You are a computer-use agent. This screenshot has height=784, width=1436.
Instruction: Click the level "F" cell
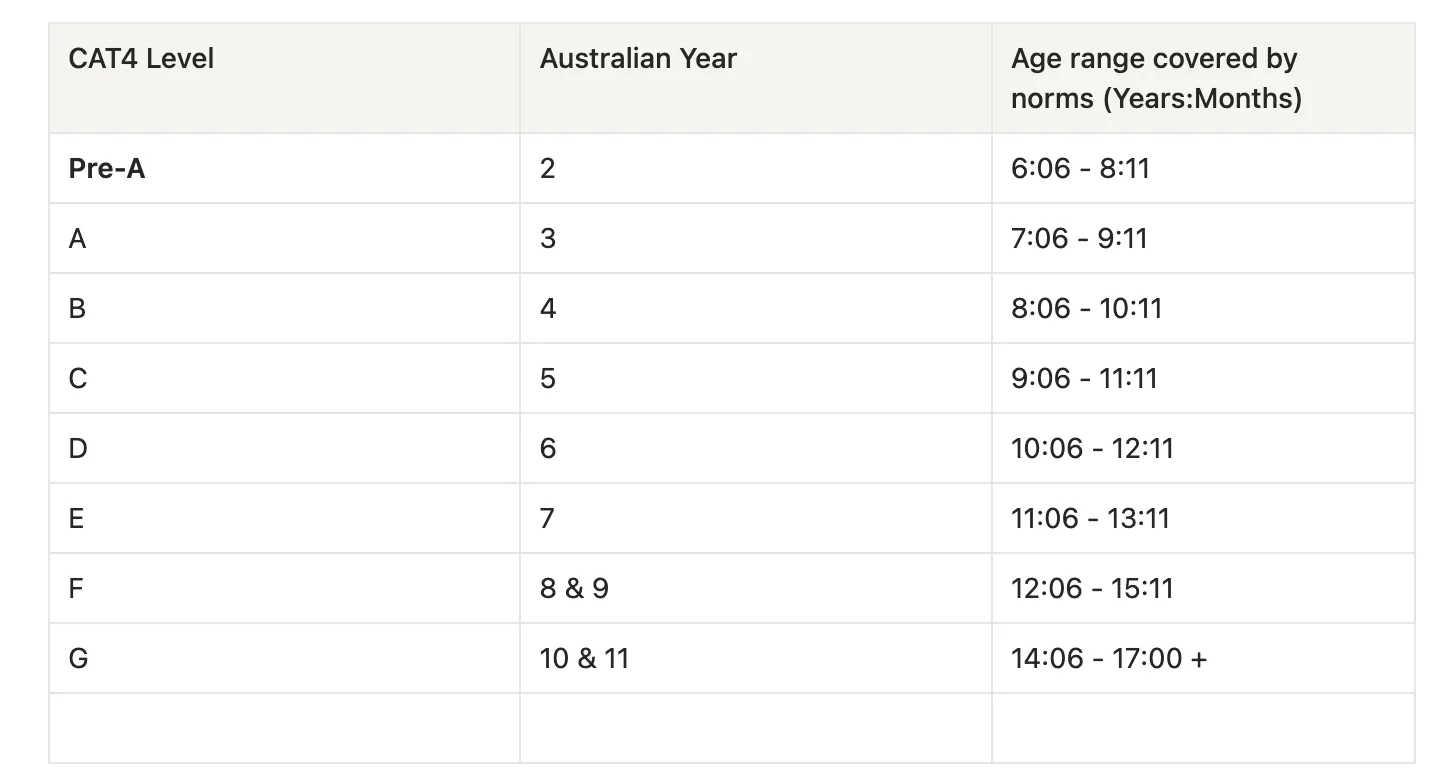click(77, 588)
